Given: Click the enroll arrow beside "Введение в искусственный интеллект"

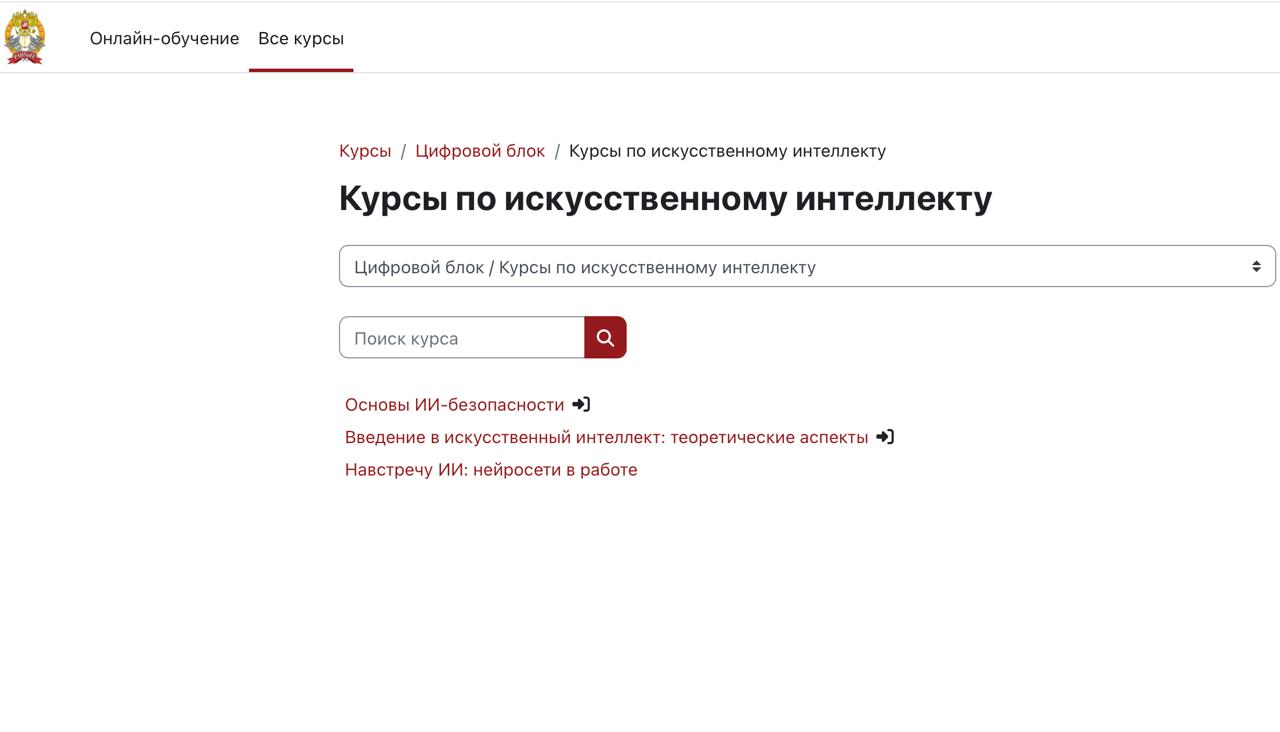Looking at the screenshot, I should [x=884, y=436].
